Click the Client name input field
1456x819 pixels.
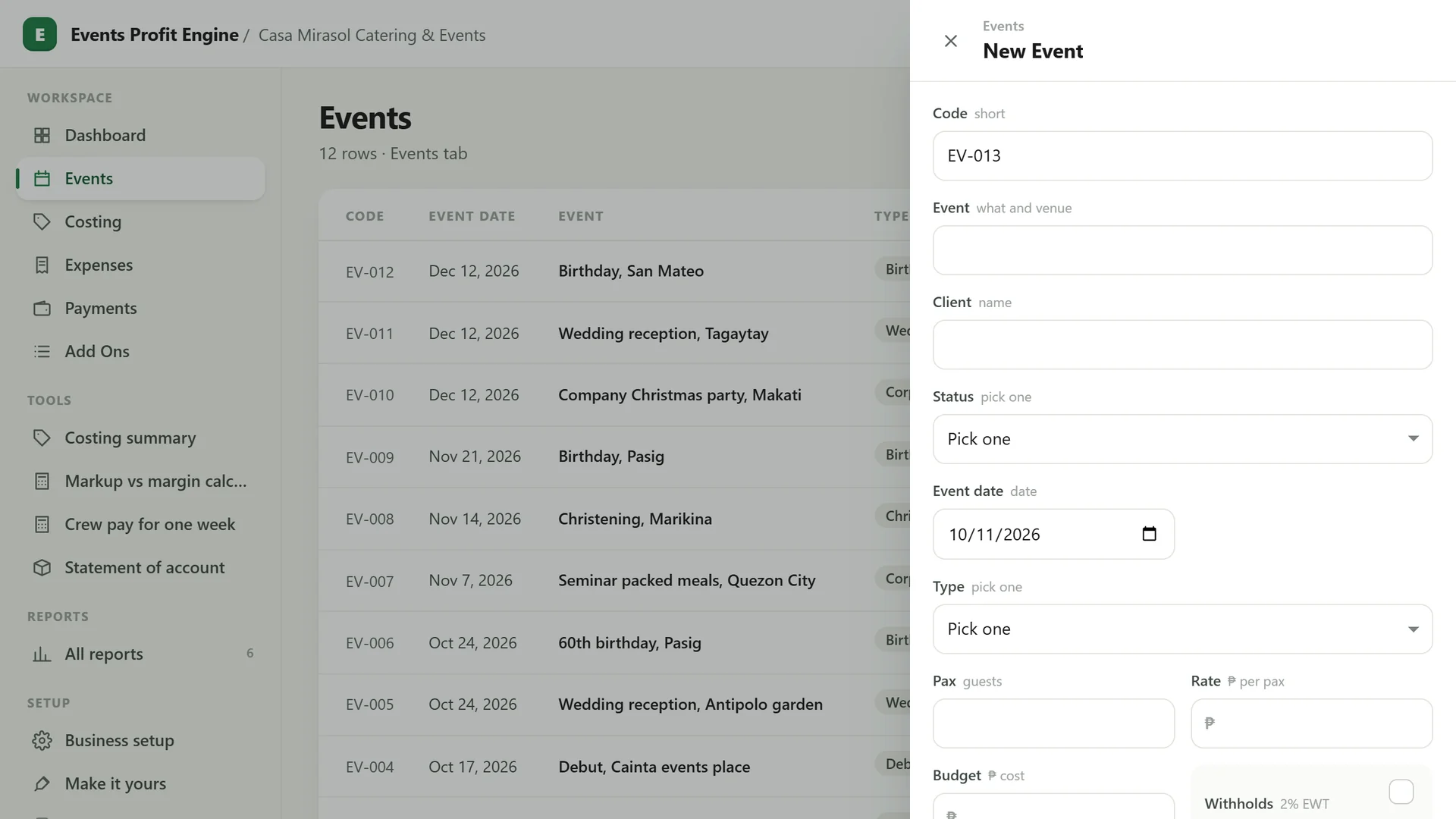point(1182,344)
